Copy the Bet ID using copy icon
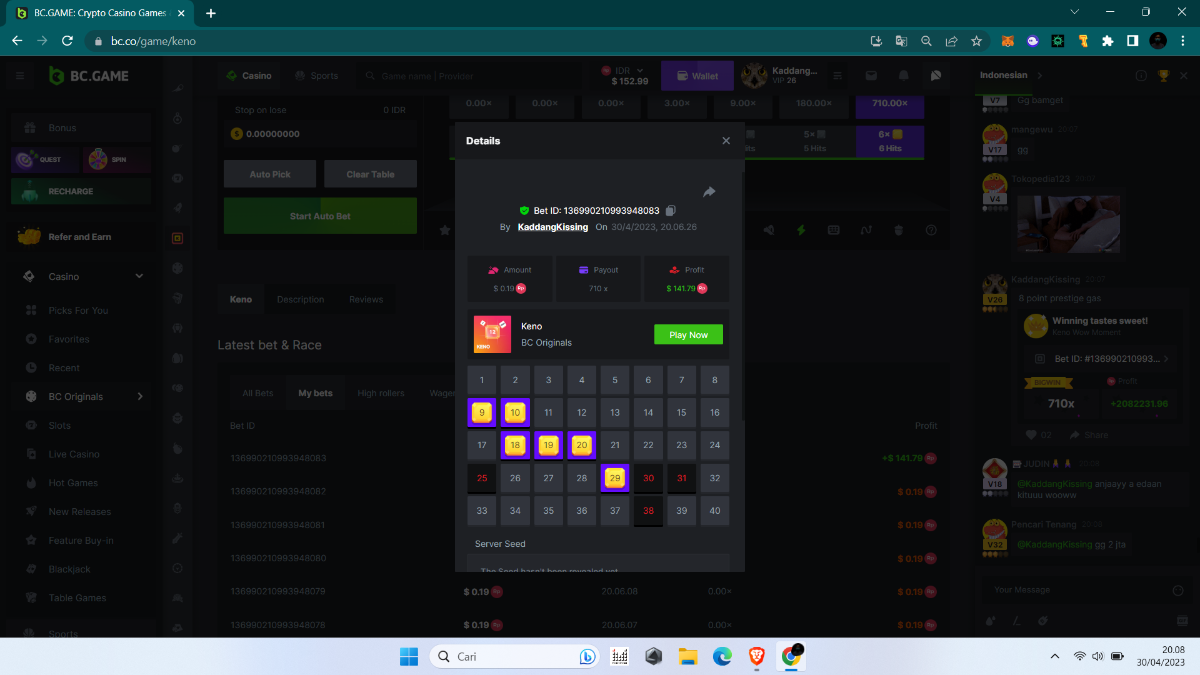Image resolution: width=1200 pixels, height=675 pixels. [671, 211]
